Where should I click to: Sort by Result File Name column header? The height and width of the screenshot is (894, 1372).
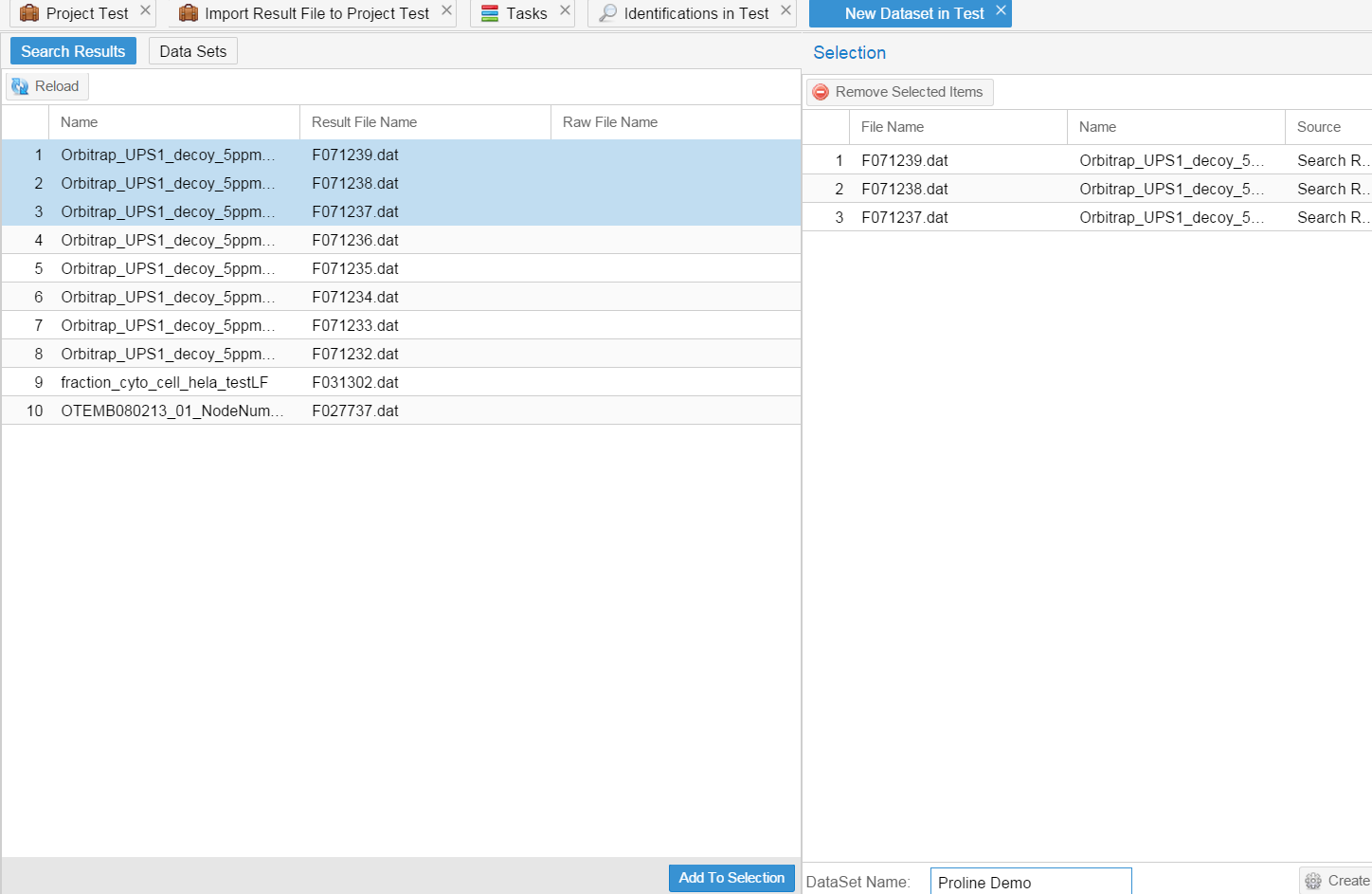point(364,122)
